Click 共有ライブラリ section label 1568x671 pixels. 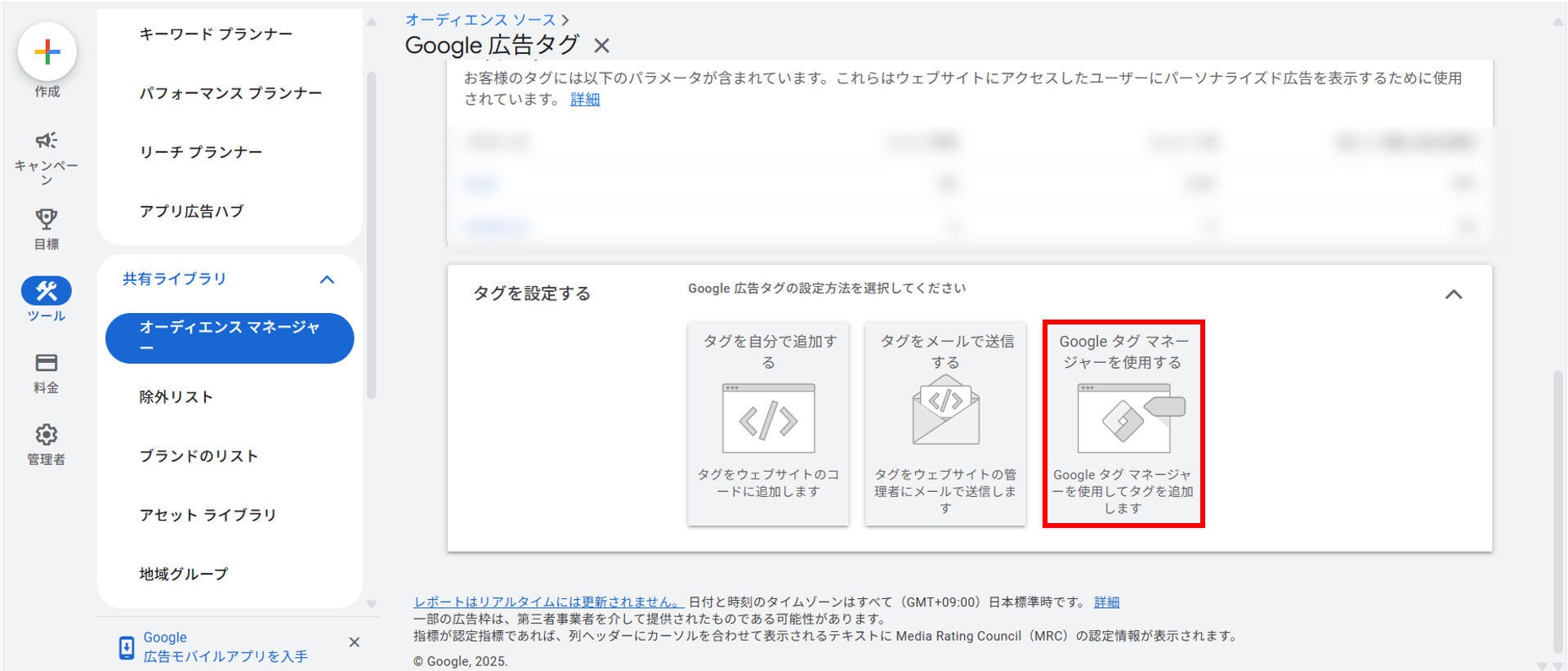[175, 279]
